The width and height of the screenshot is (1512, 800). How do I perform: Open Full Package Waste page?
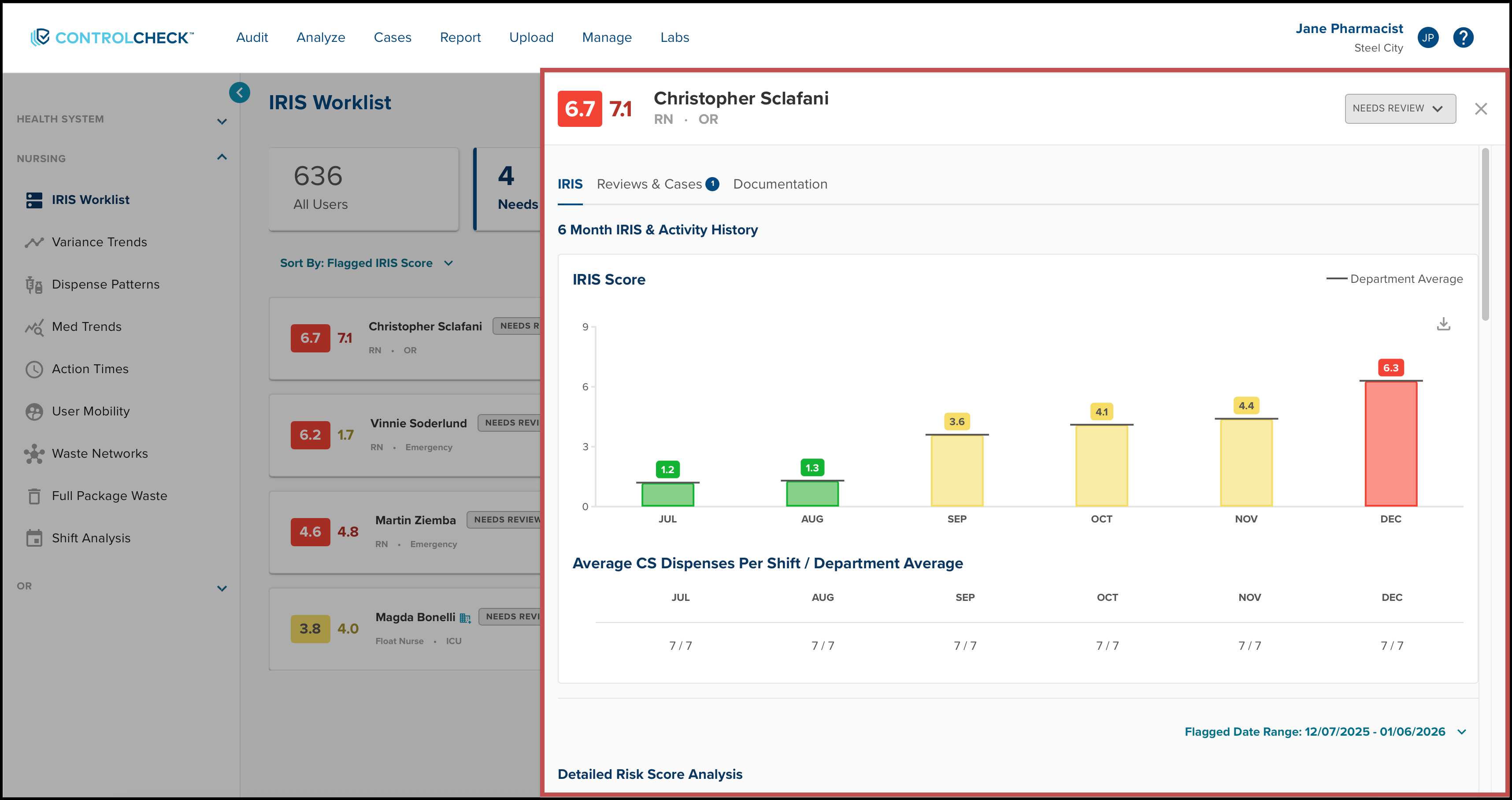click(109, 496)
